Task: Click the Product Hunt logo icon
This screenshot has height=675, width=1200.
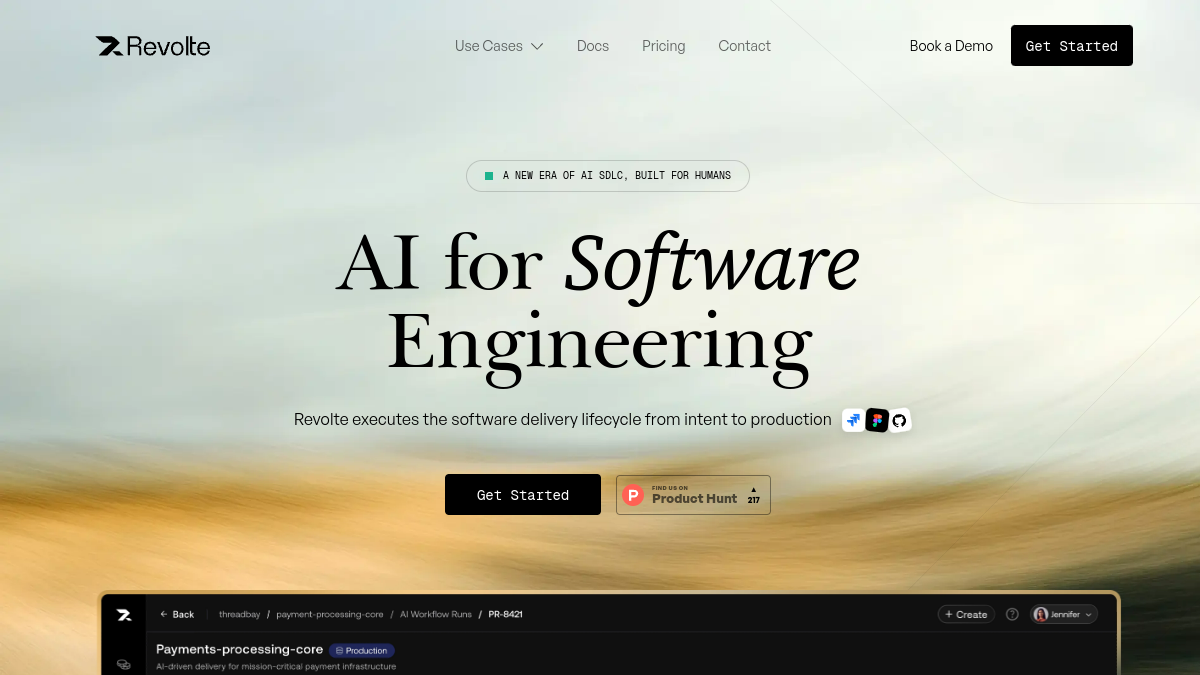Action: pos(633,495)
